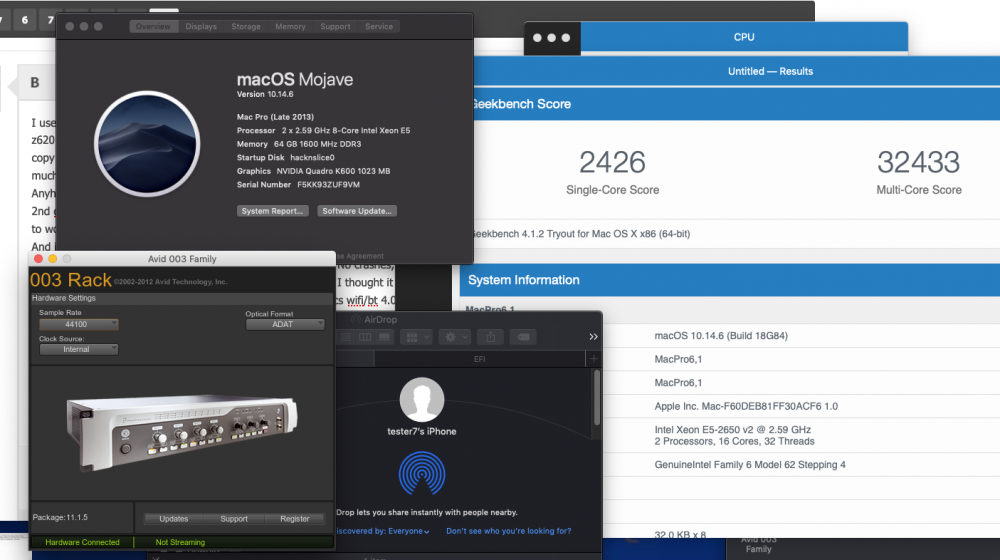Open the Sample Rate 44100 dropdown

78,324
